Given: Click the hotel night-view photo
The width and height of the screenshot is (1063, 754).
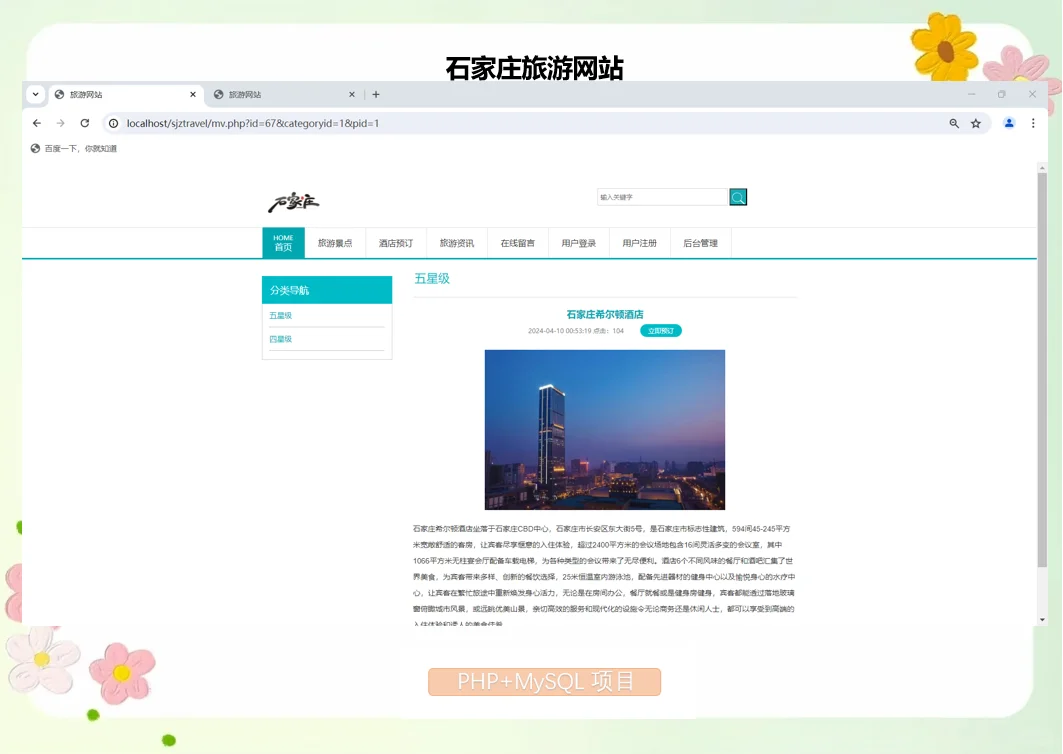Looking at the screenshot, I should click(x=604, y=429).
